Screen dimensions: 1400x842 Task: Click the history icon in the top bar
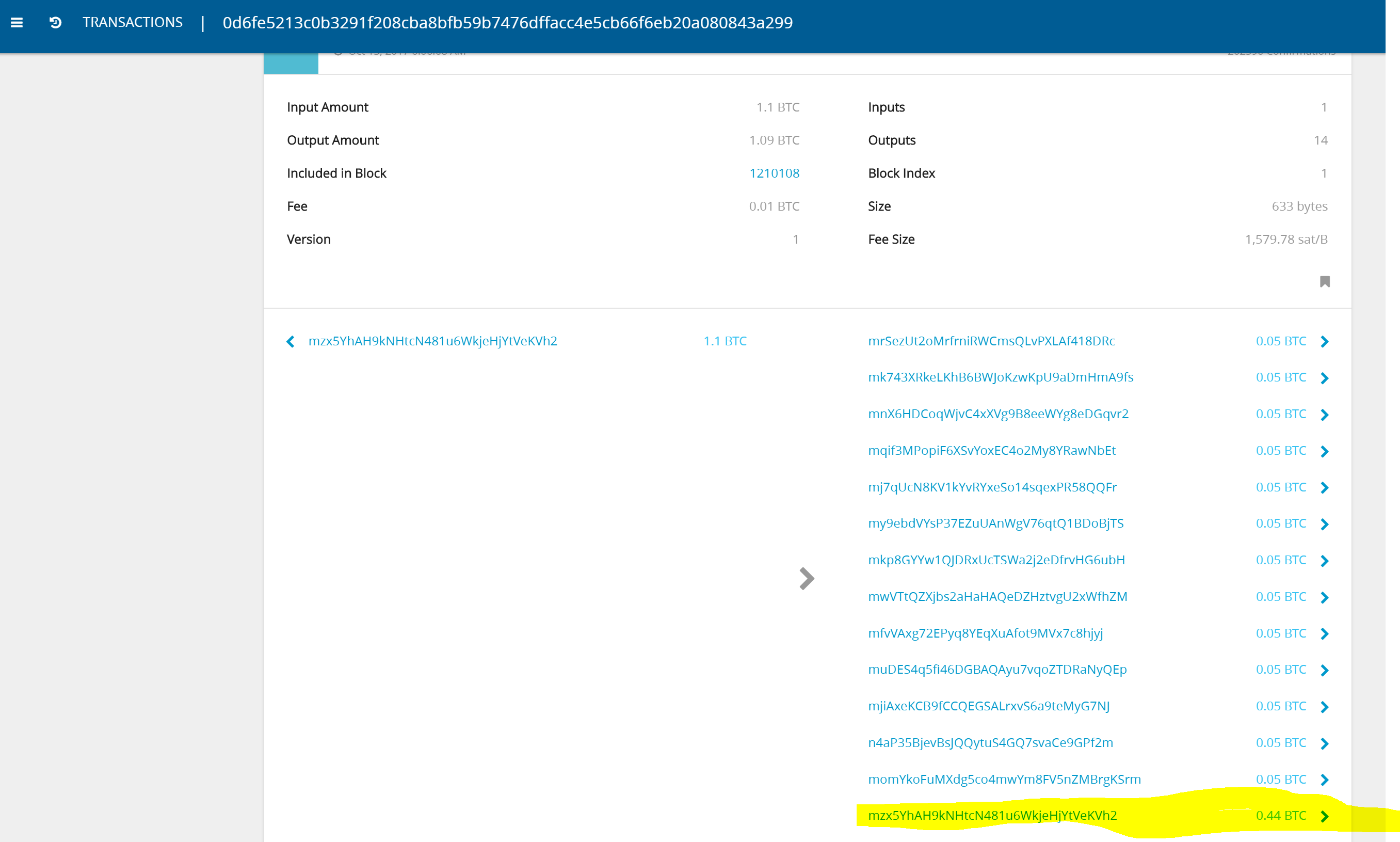(54, 22)
